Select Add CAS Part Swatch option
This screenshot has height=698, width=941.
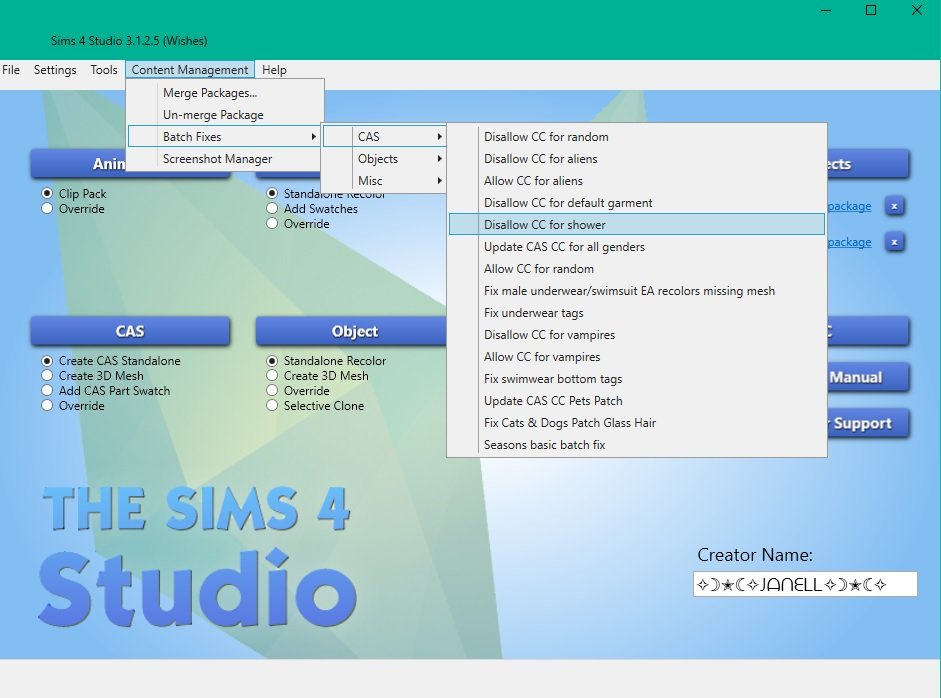47,391
